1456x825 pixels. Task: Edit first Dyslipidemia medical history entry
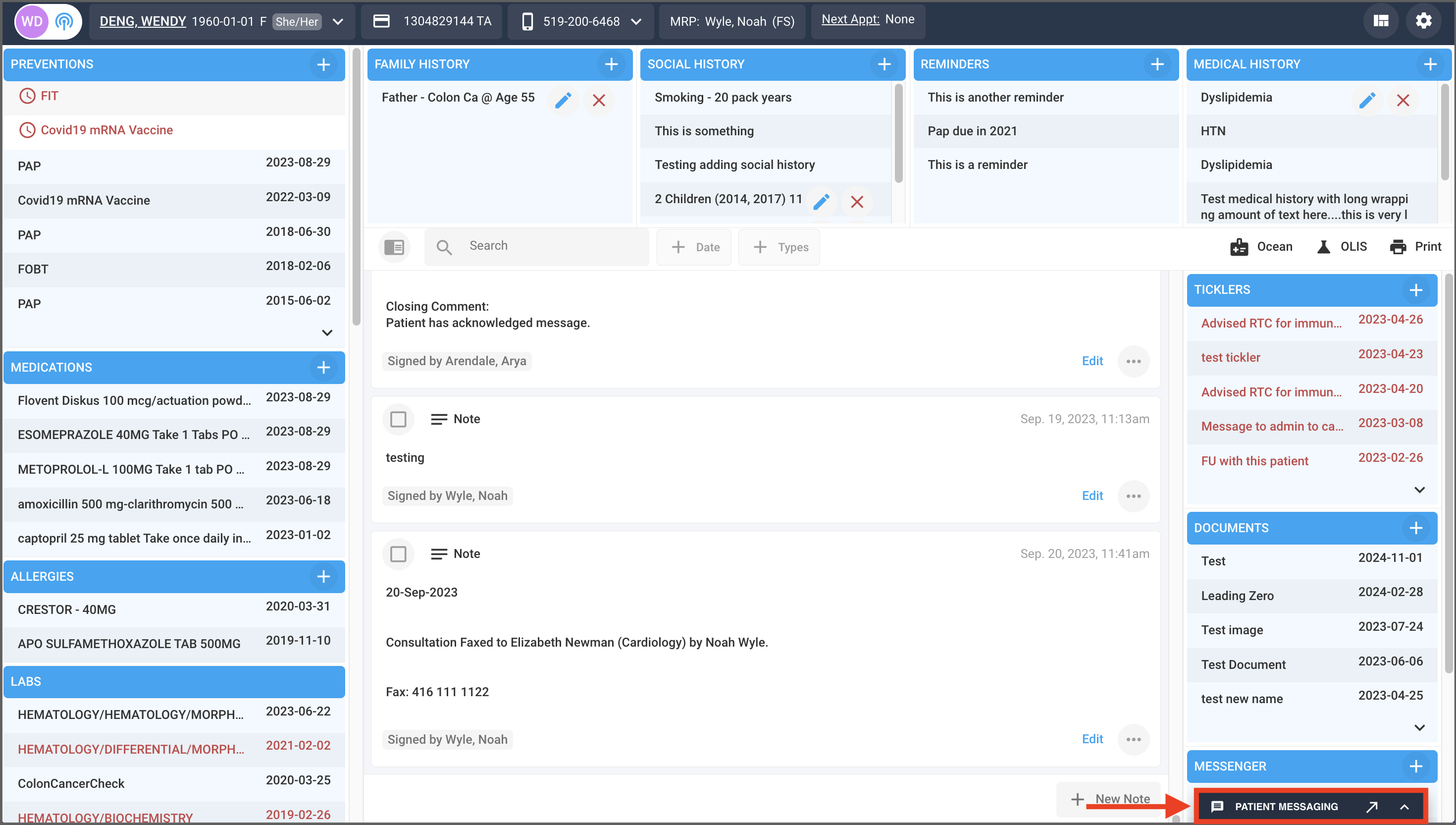click(x=1367, y=100)
